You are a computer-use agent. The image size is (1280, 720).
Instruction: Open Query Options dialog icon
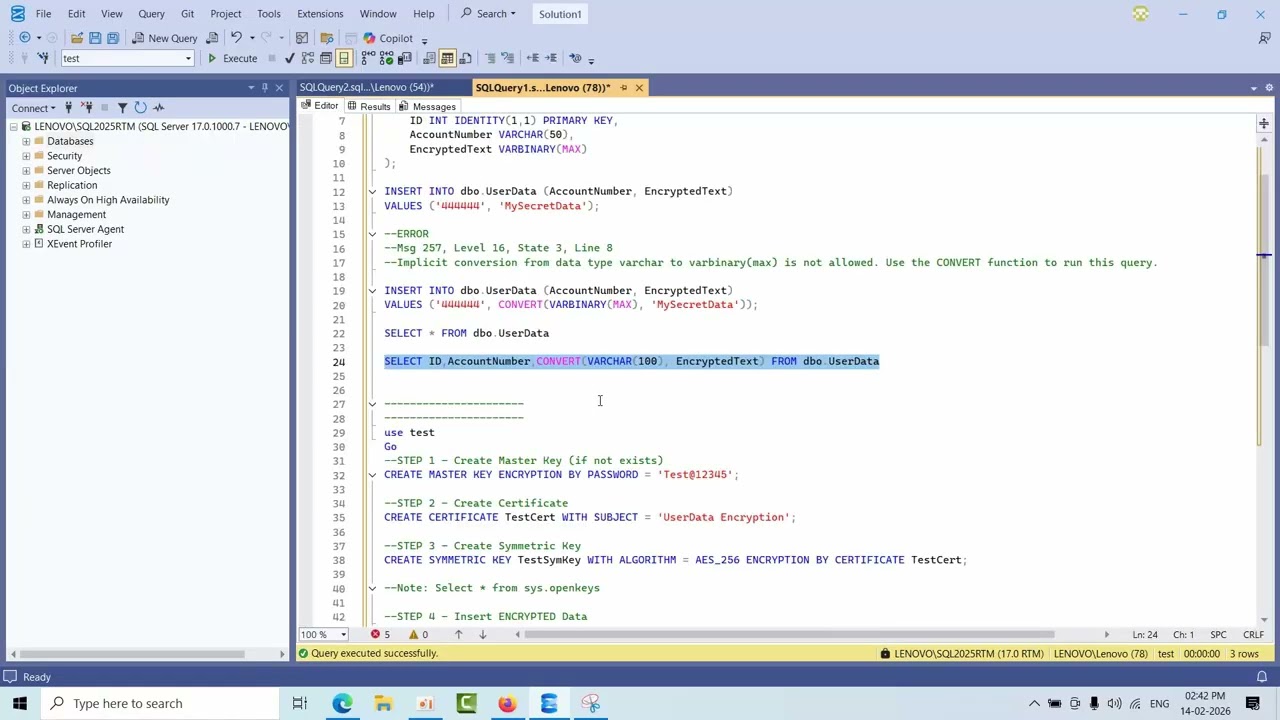click(x=326, y=58)
